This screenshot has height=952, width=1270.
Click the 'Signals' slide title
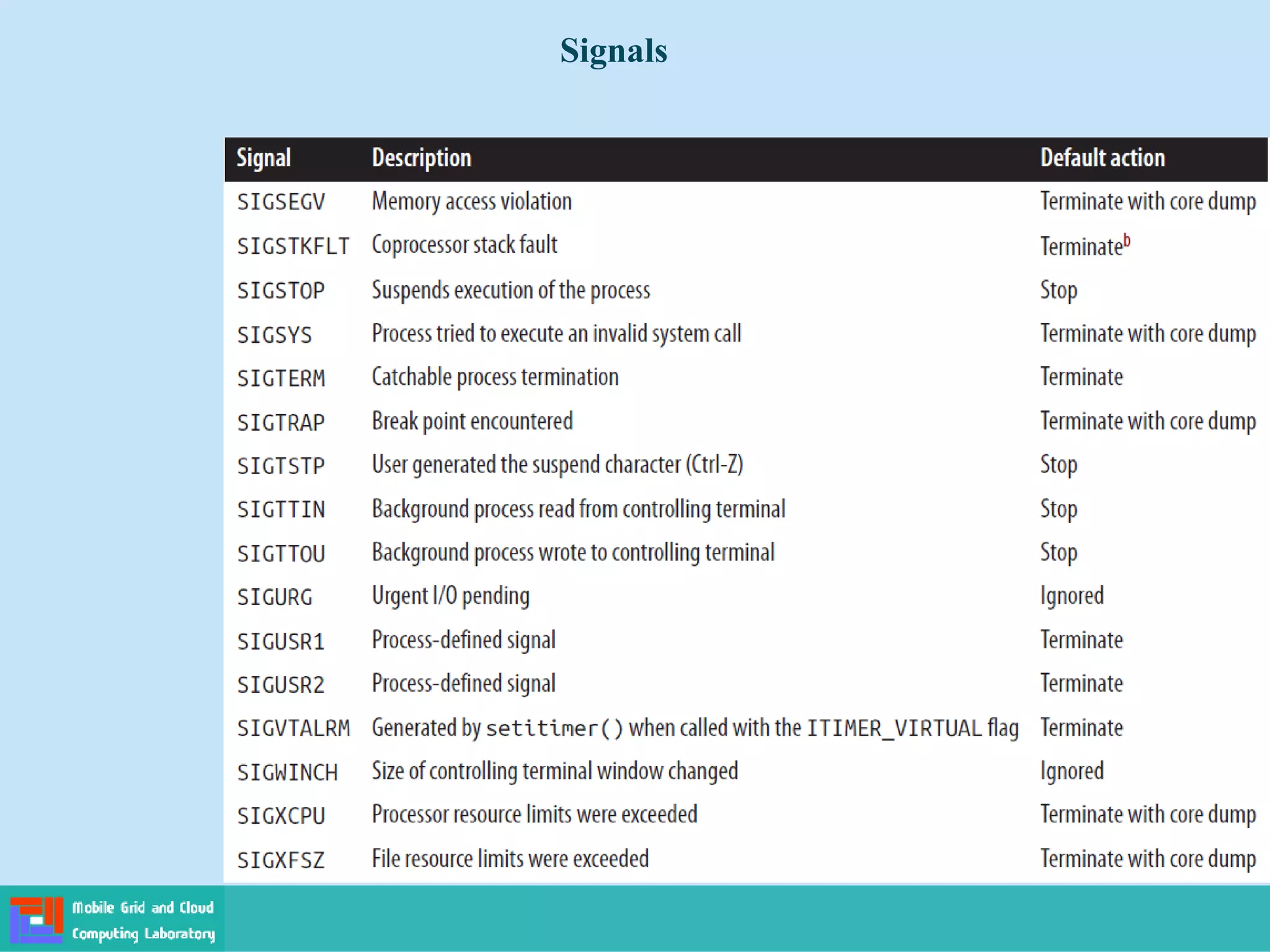[x=613, y=51]
